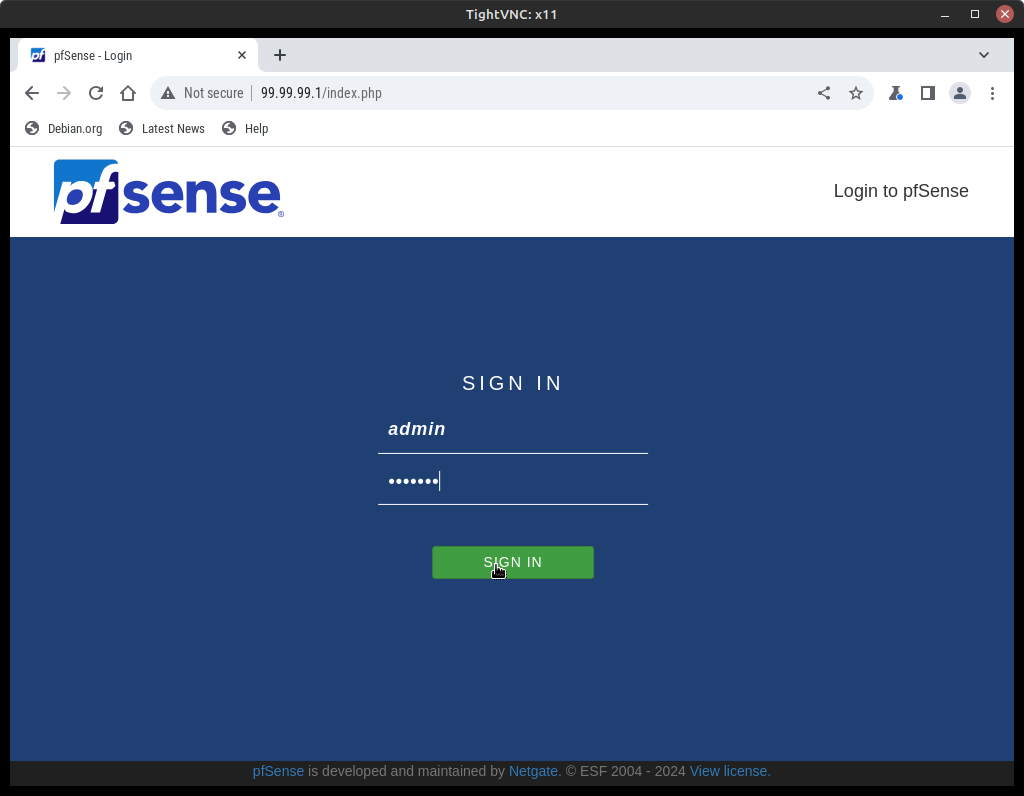Maximize the TightVNC window
This screenshot has height=796, width=1024.
[x=974, y=14]
